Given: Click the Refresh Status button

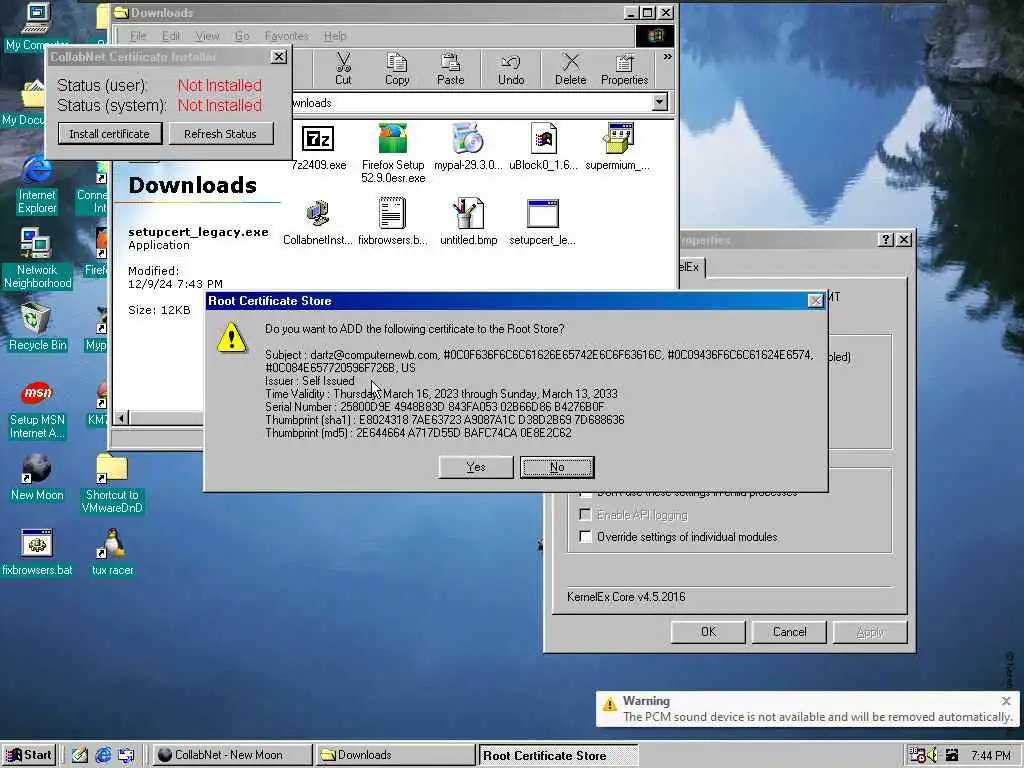Looking at the screenshot, I should 220,134.
